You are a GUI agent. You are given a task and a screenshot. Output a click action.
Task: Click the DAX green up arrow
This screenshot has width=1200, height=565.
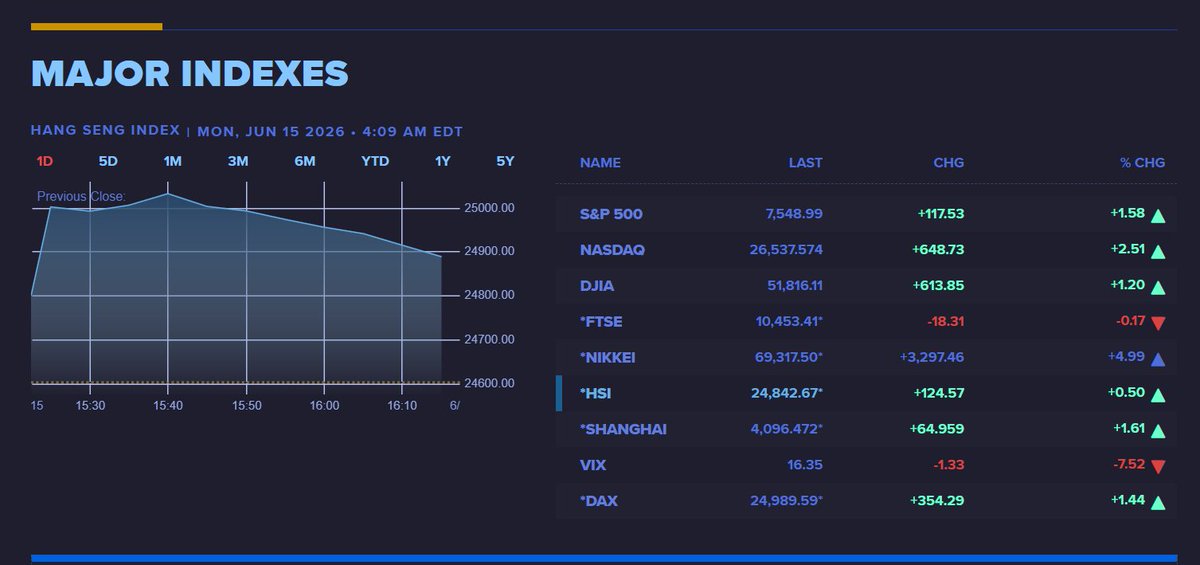1158,502
